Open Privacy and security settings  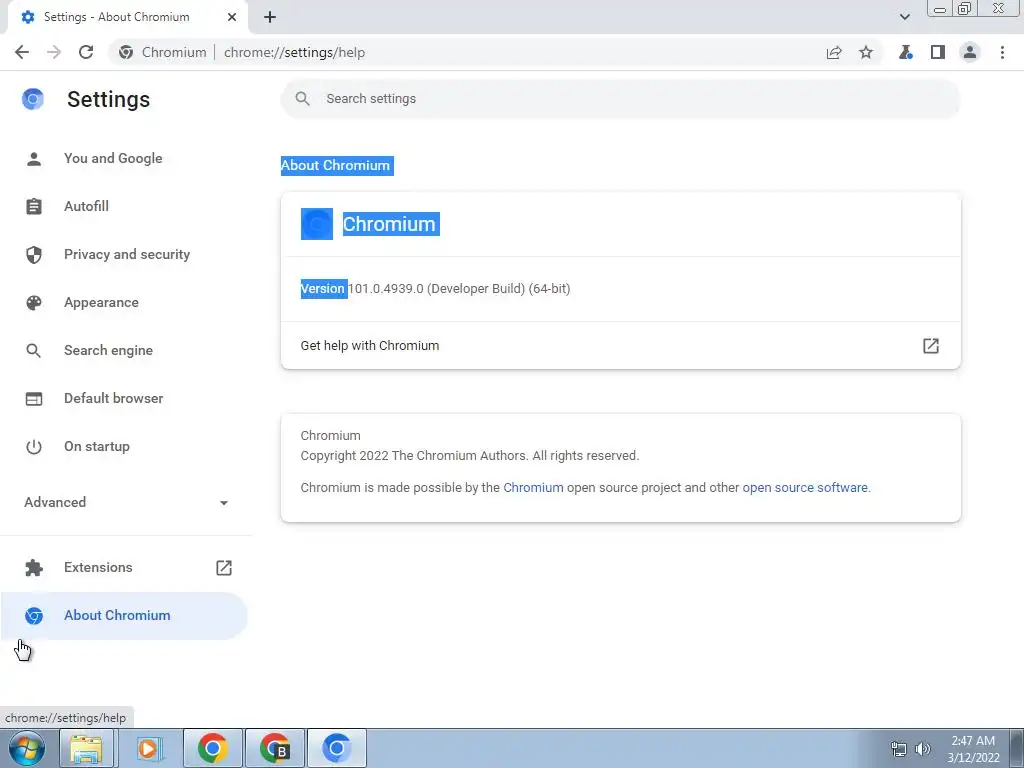click(127, 254)
